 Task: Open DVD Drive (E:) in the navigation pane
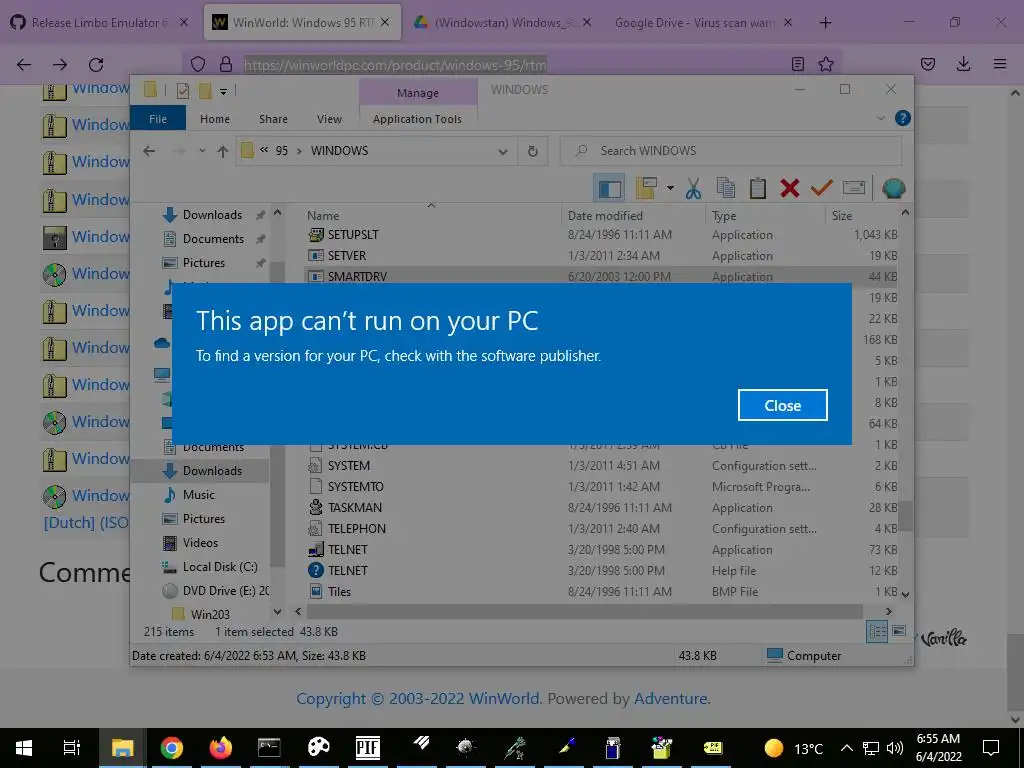click(225, 590)
